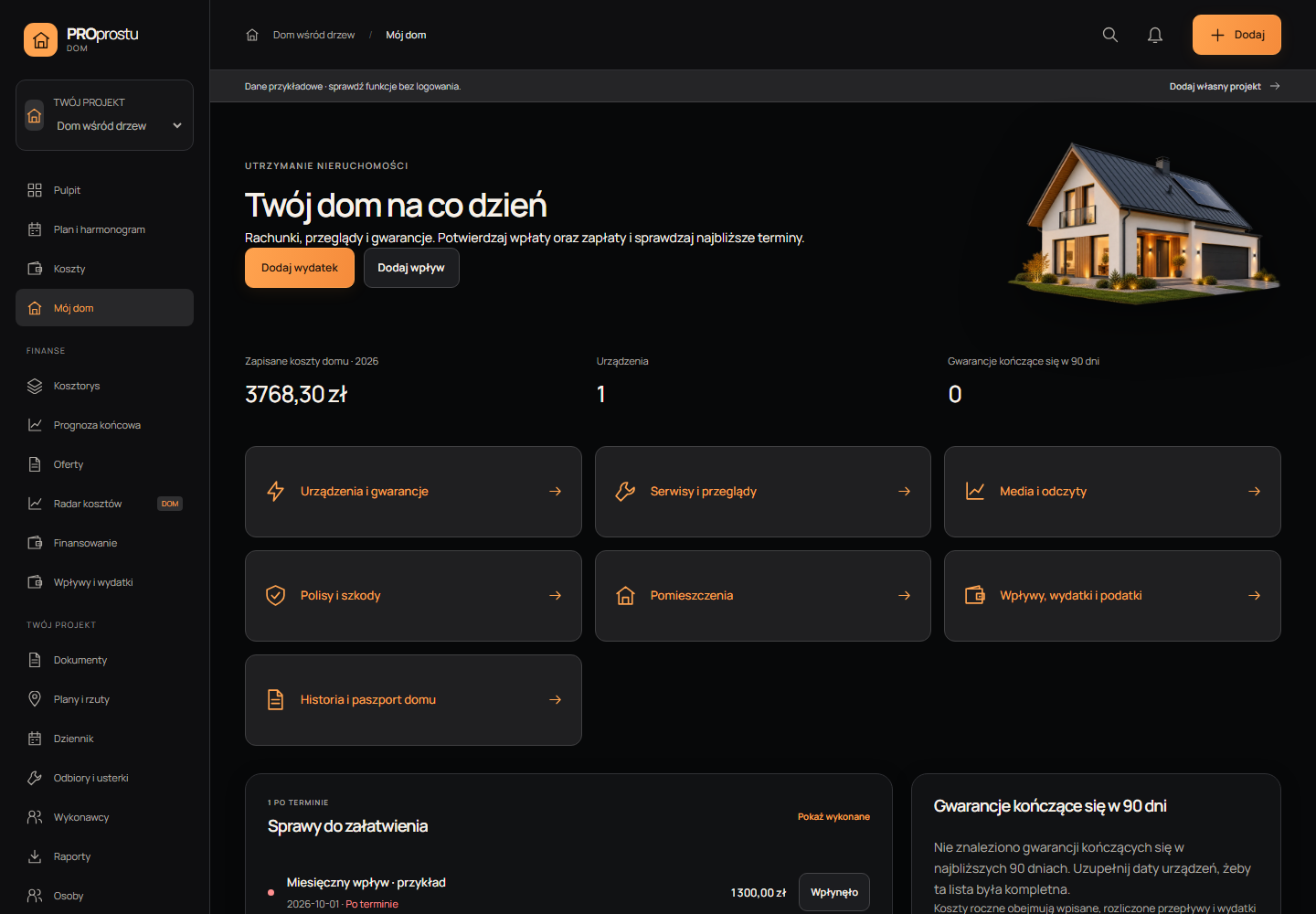Click the house illustration image
The image size is (1316, 914).
click(x=1144, y=224)
